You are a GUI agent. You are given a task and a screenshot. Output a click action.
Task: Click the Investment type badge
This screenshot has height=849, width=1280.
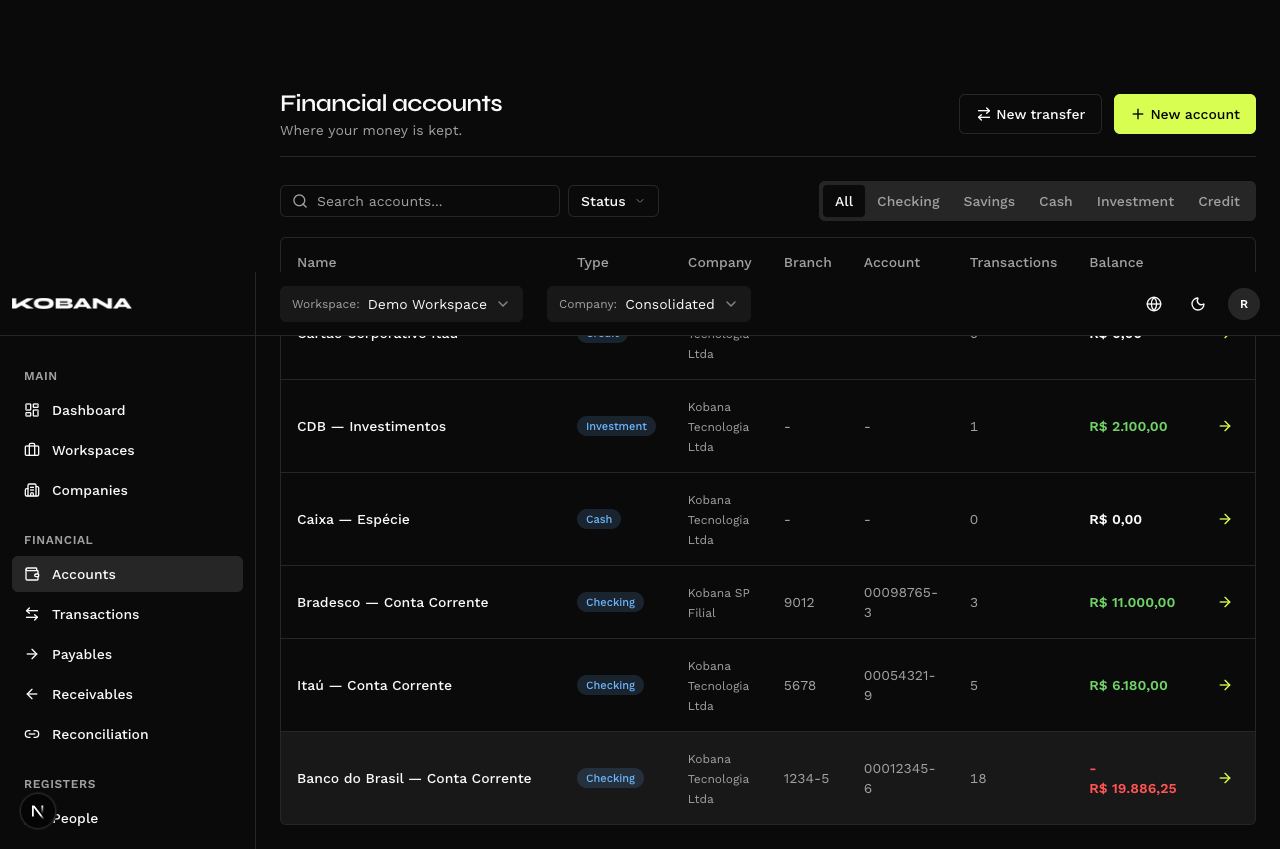616,426
